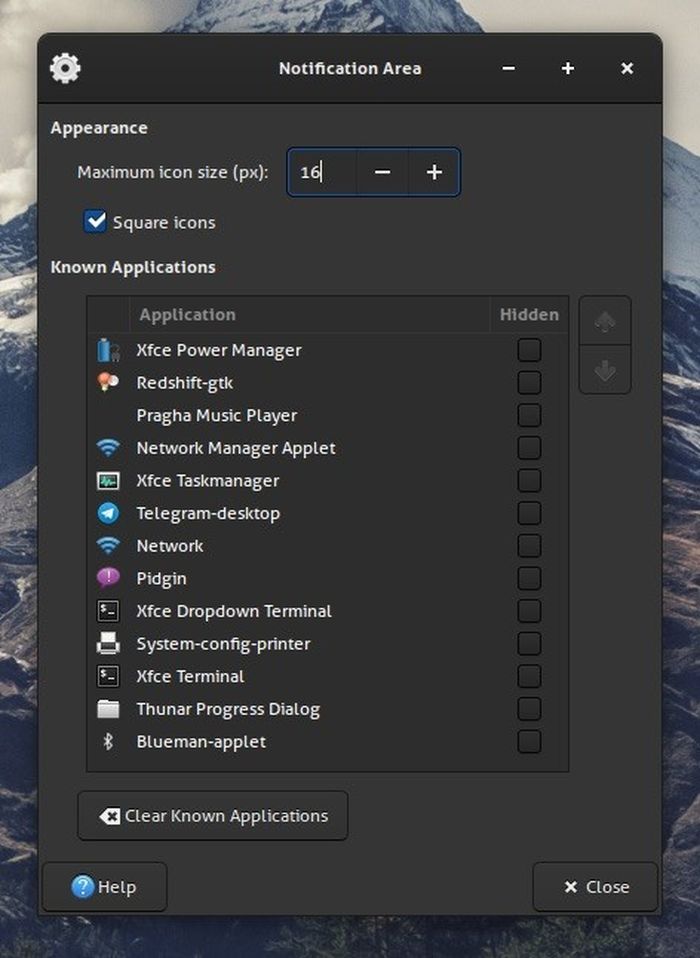Uncheck the Square icons checkbox
Image resolution: width=700 pixels, height=958 pixels.
(96, 222)
